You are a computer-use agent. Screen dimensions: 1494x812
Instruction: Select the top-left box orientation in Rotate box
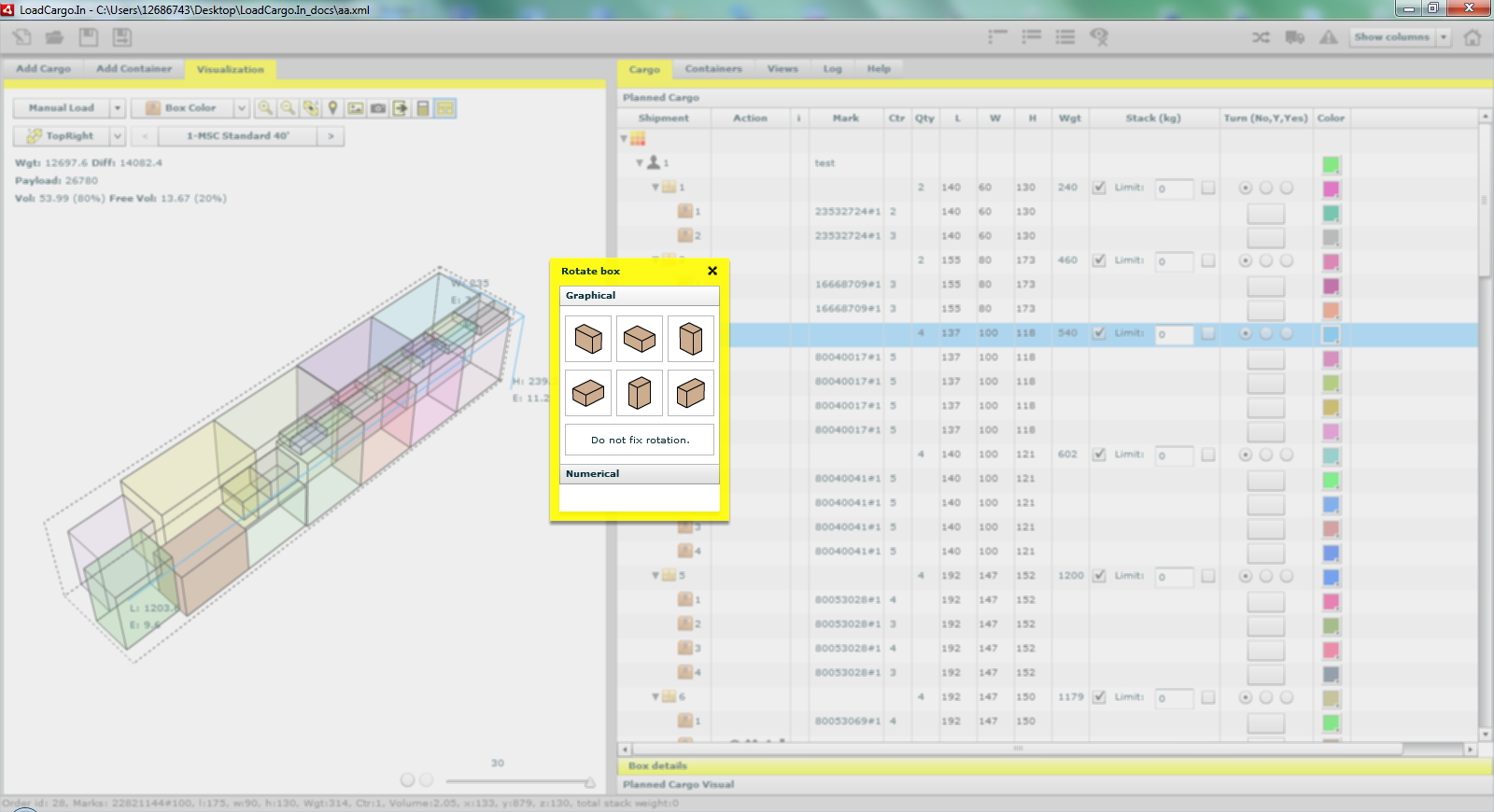588,339
